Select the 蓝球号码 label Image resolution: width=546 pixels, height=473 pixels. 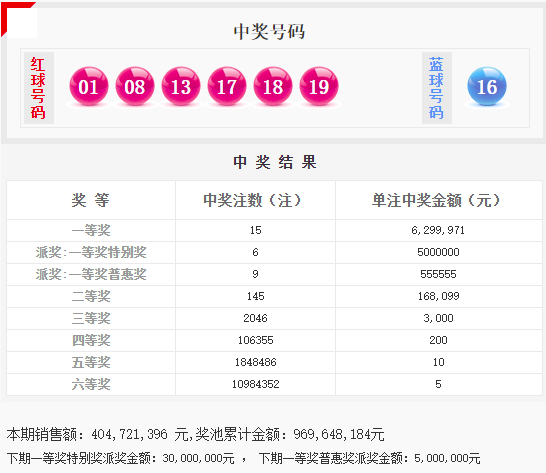tap(436, 88)
